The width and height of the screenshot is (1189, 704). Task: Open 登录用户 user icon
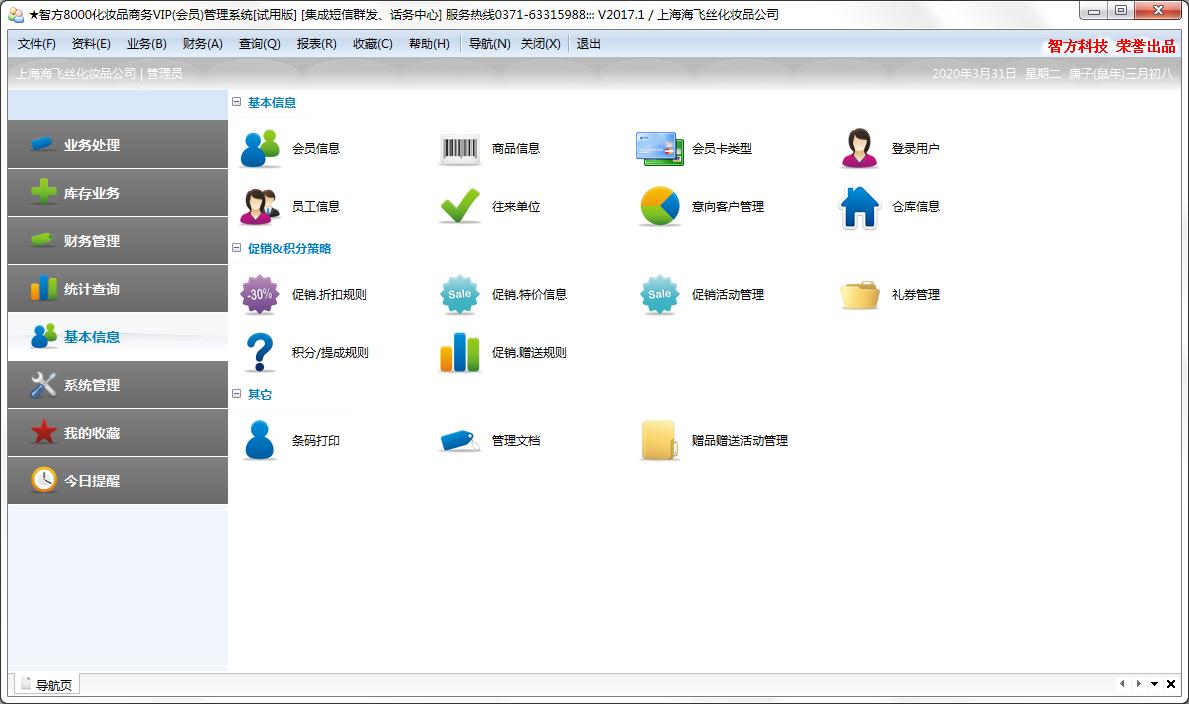(x=859, y=149)
